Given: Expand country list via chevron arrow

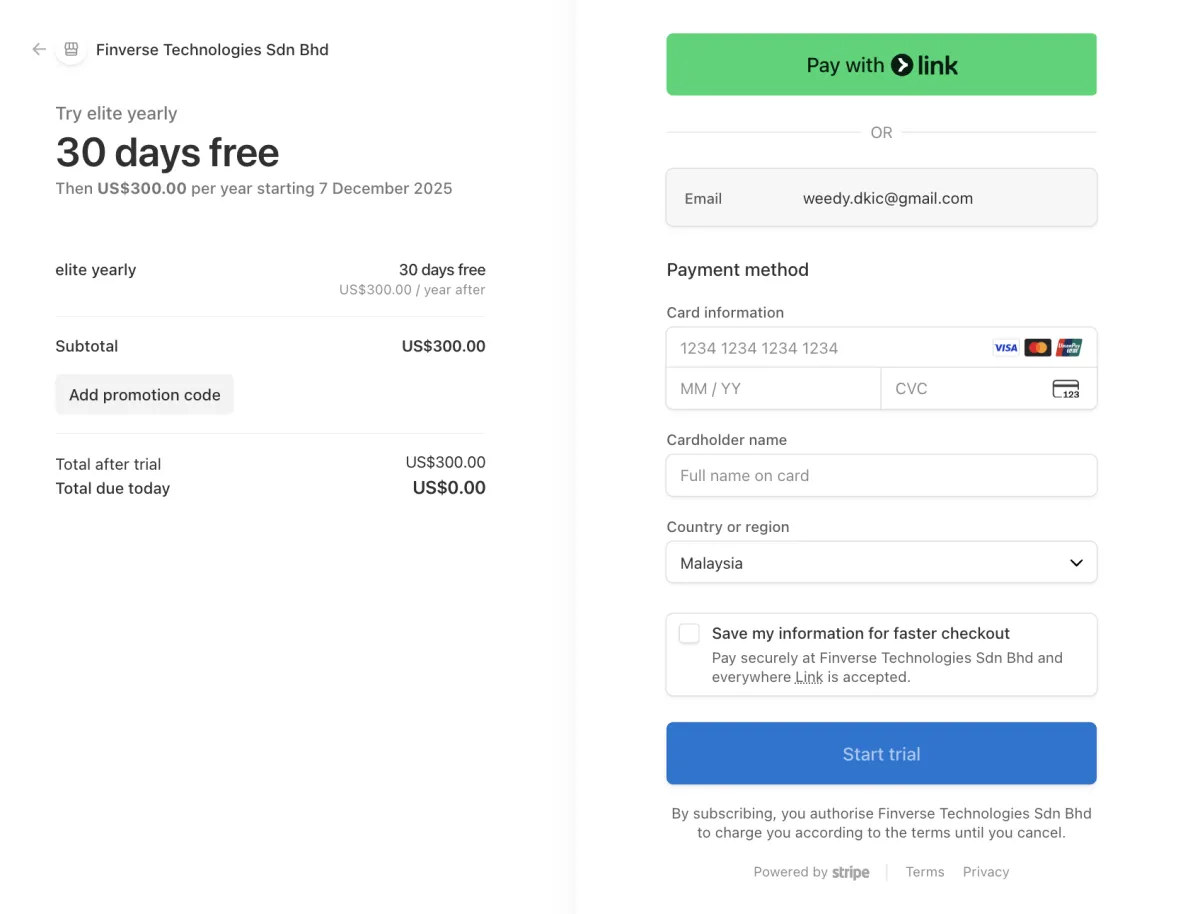Looking at the screenshot, I should coord(1076,563).
